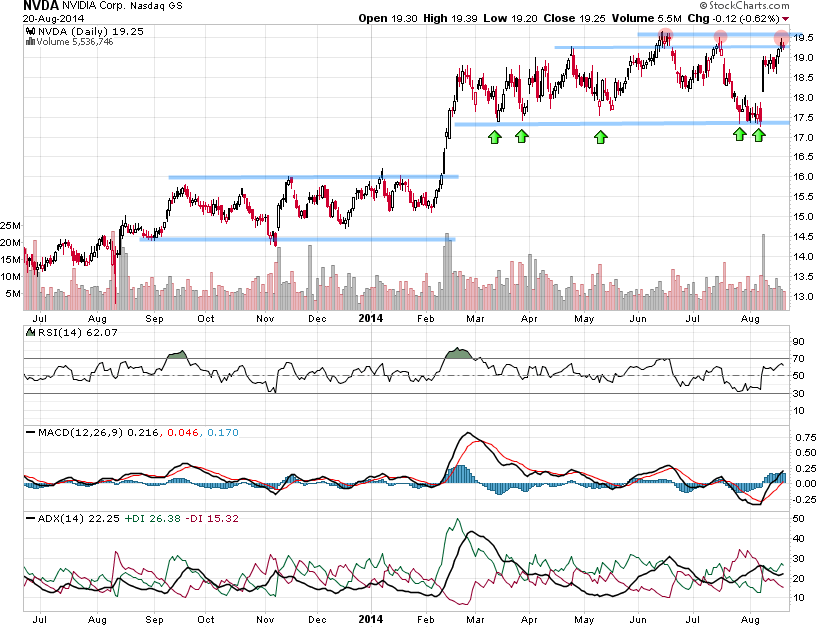Click the 'RSI(14) 62.07' label
Screen dimensions: 816x627
78,332
